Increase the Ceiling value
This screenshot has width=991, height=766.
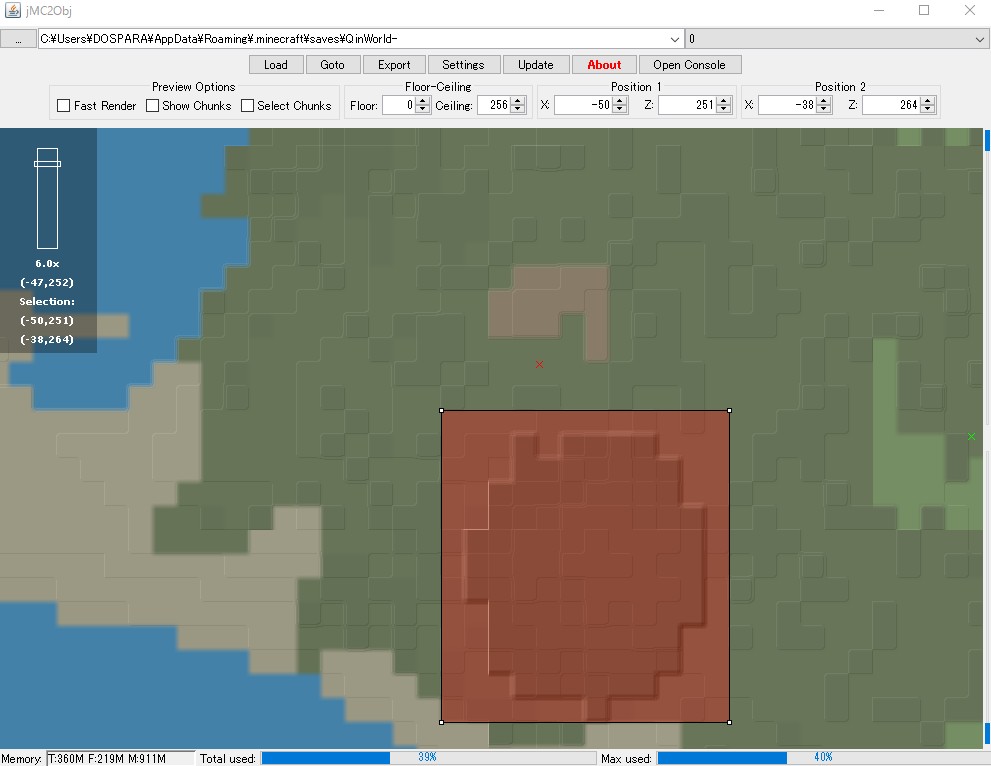click(x=518, y=101)
